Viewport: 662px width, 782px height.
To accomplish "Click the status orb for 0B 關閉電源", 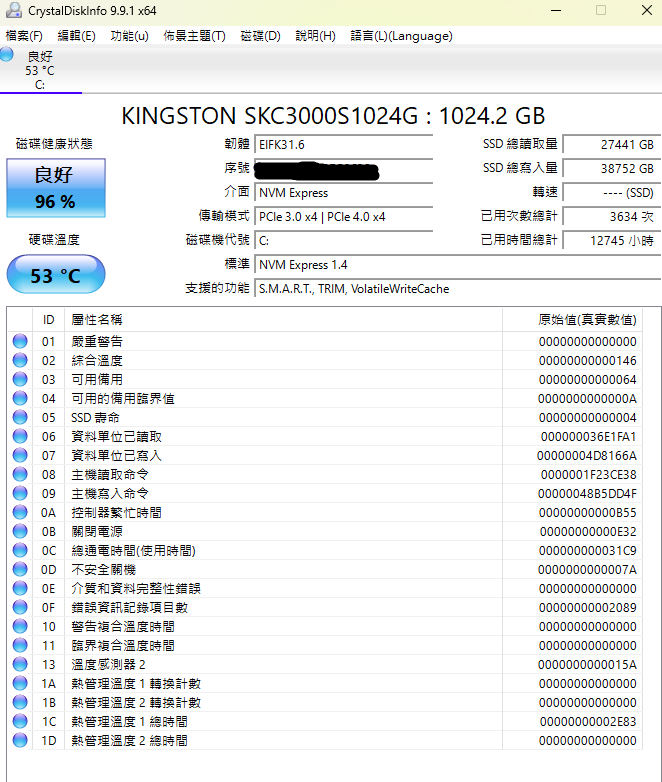I will [20, 531].
